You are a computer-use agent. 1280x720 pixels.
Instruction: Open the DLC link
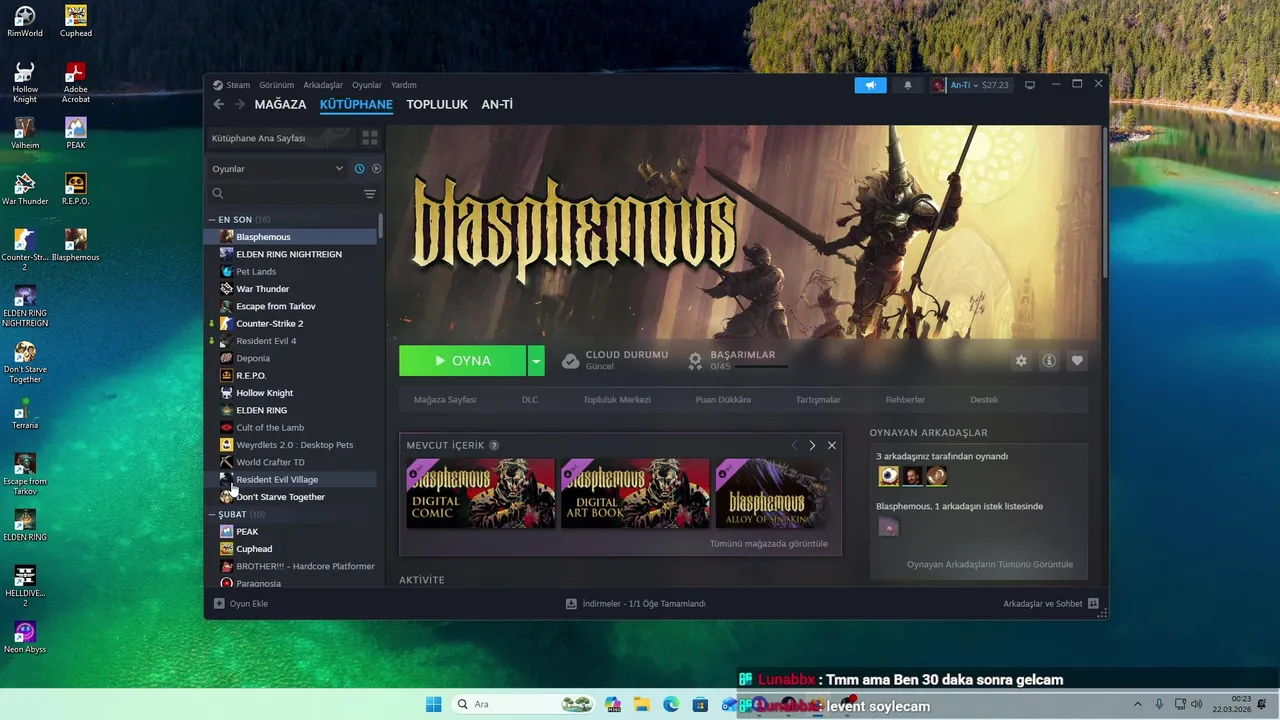[x=530, y=400]
